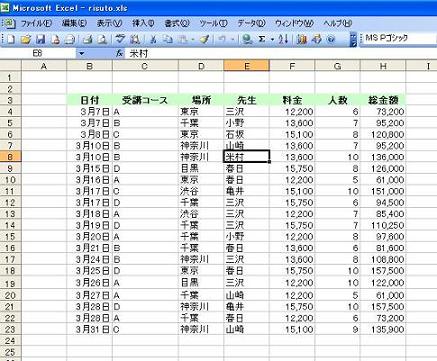The width and height of the screenshot is (437, 361).
Task: Open the 編集 (Edit) menu
Action: coord(74,23)
